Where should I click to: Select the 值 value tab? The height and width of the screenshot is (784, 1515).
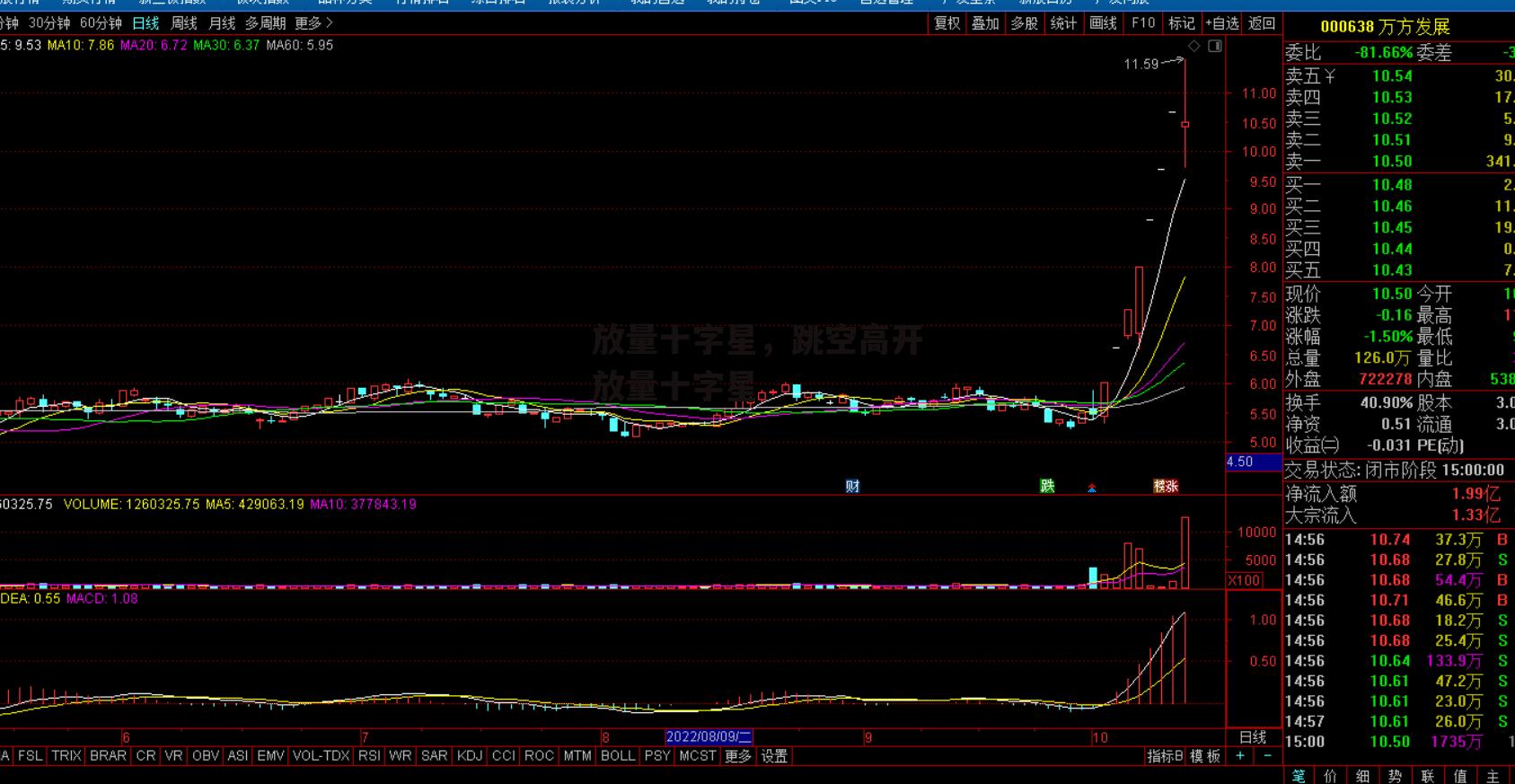(x=1459, y=776)
